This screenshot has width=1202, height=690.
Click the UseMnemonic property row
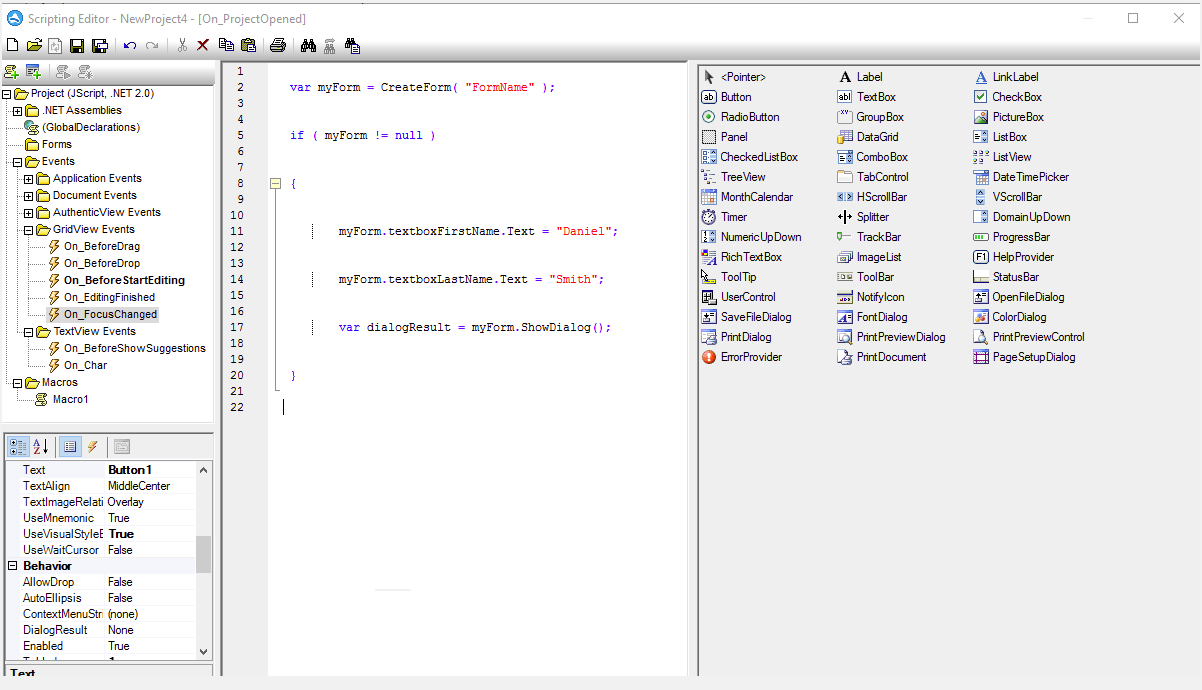[x=101, y=518]
